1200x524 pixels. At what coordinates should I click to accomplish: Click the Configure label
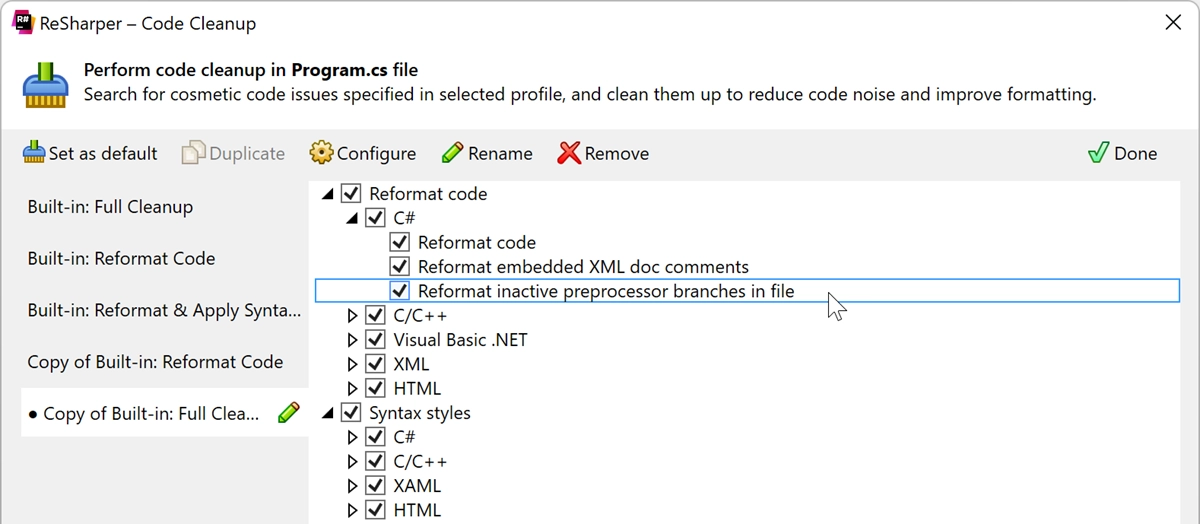[x=376, y=153]
